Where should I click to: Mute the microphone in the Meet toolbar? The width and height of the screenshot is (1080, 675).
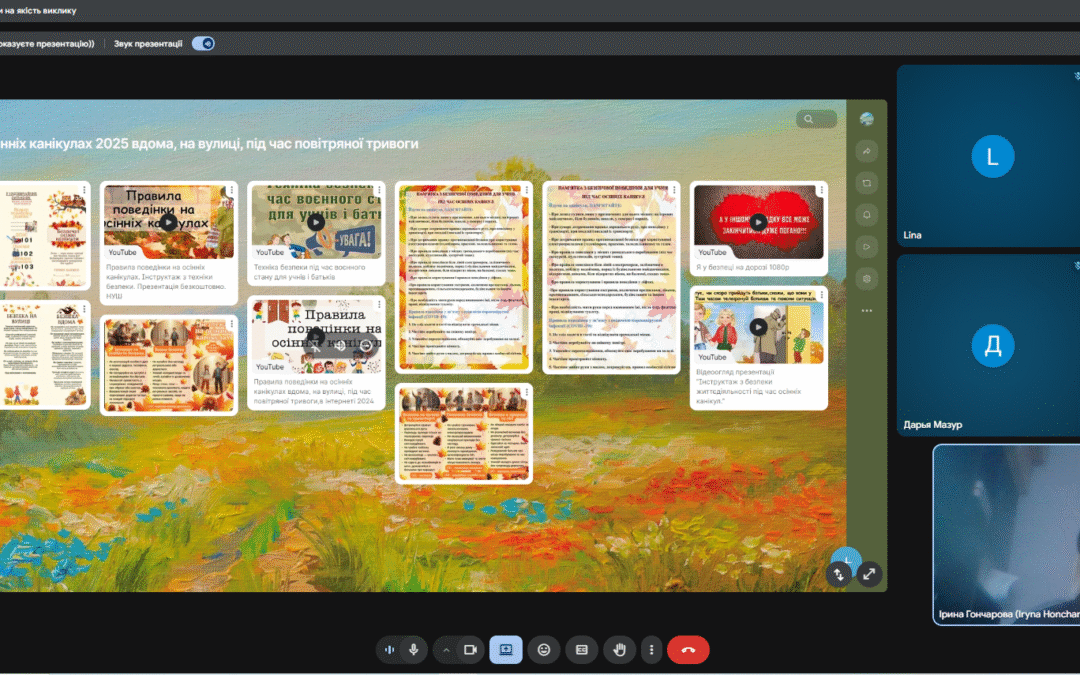pos(413,650)
